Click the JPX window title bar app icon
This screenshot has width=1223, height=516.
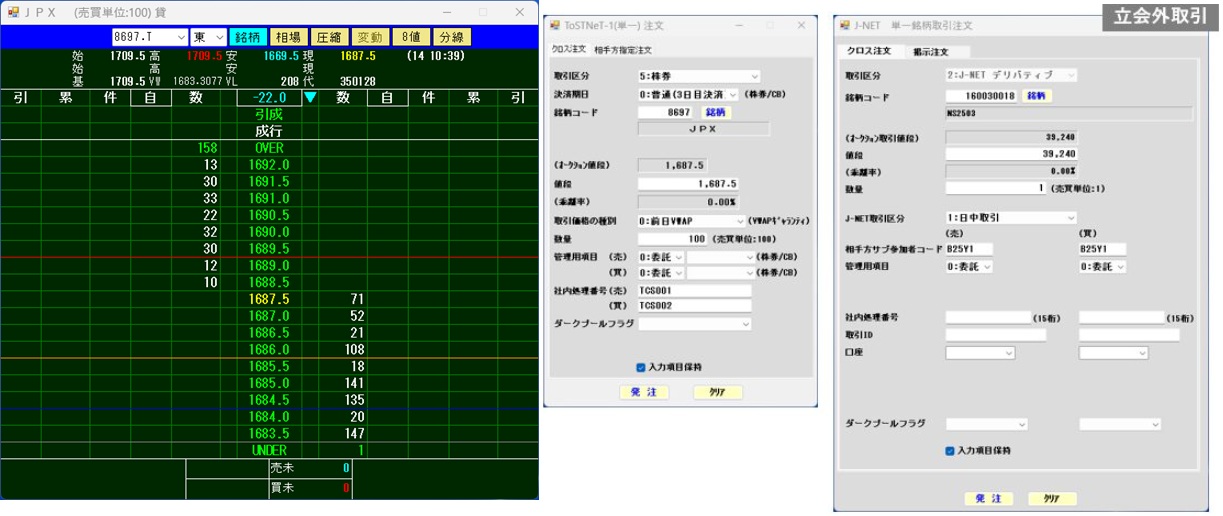coord(15,12)
